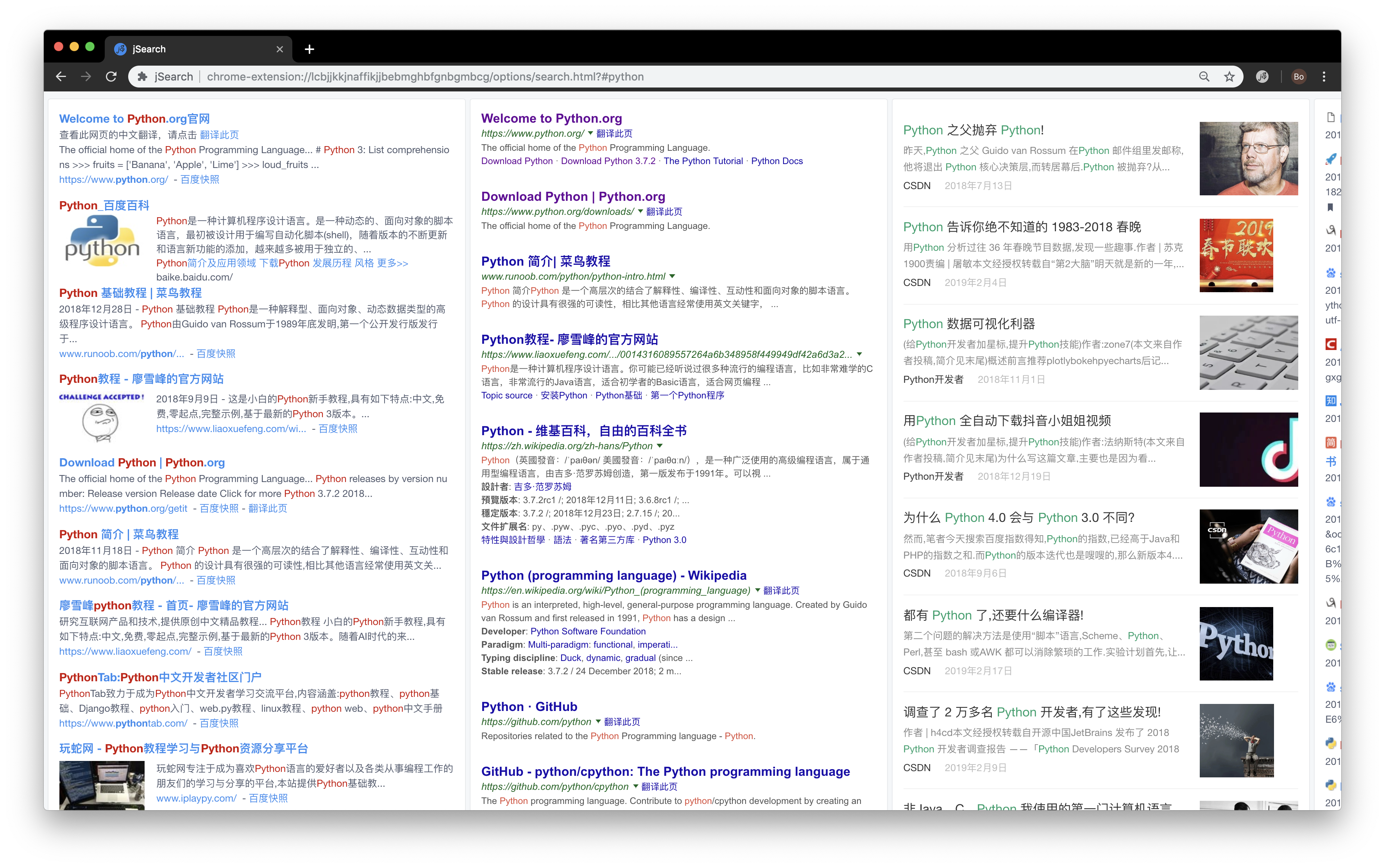
Task: Expand dropdown arrow beside python.org/downloads URL
Action: [640, 211]
